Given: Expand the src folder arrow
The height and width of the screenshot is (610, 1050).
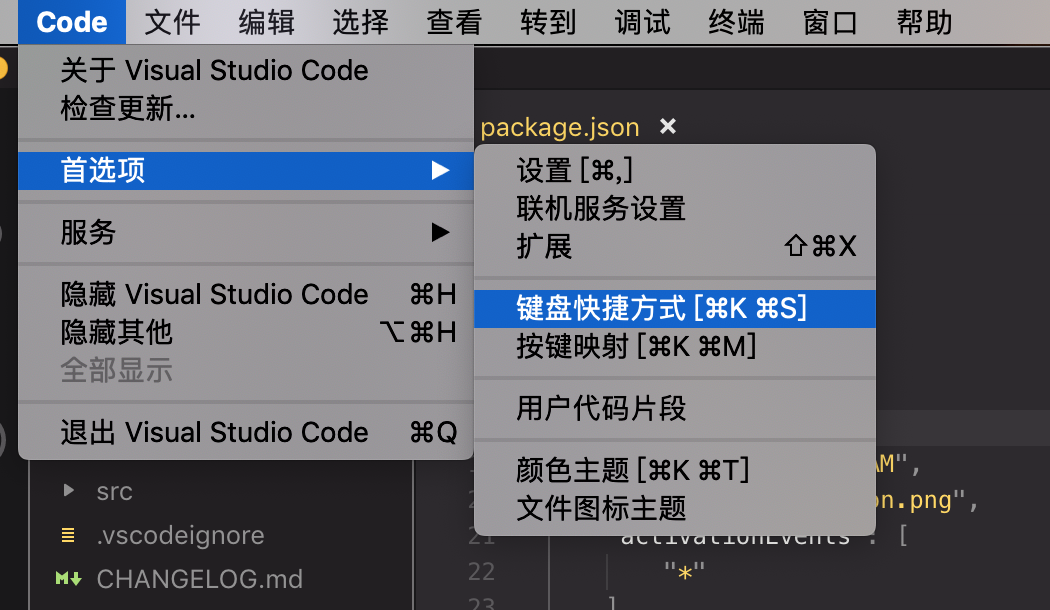Looking at the screenshot, I should click(68, 491).
